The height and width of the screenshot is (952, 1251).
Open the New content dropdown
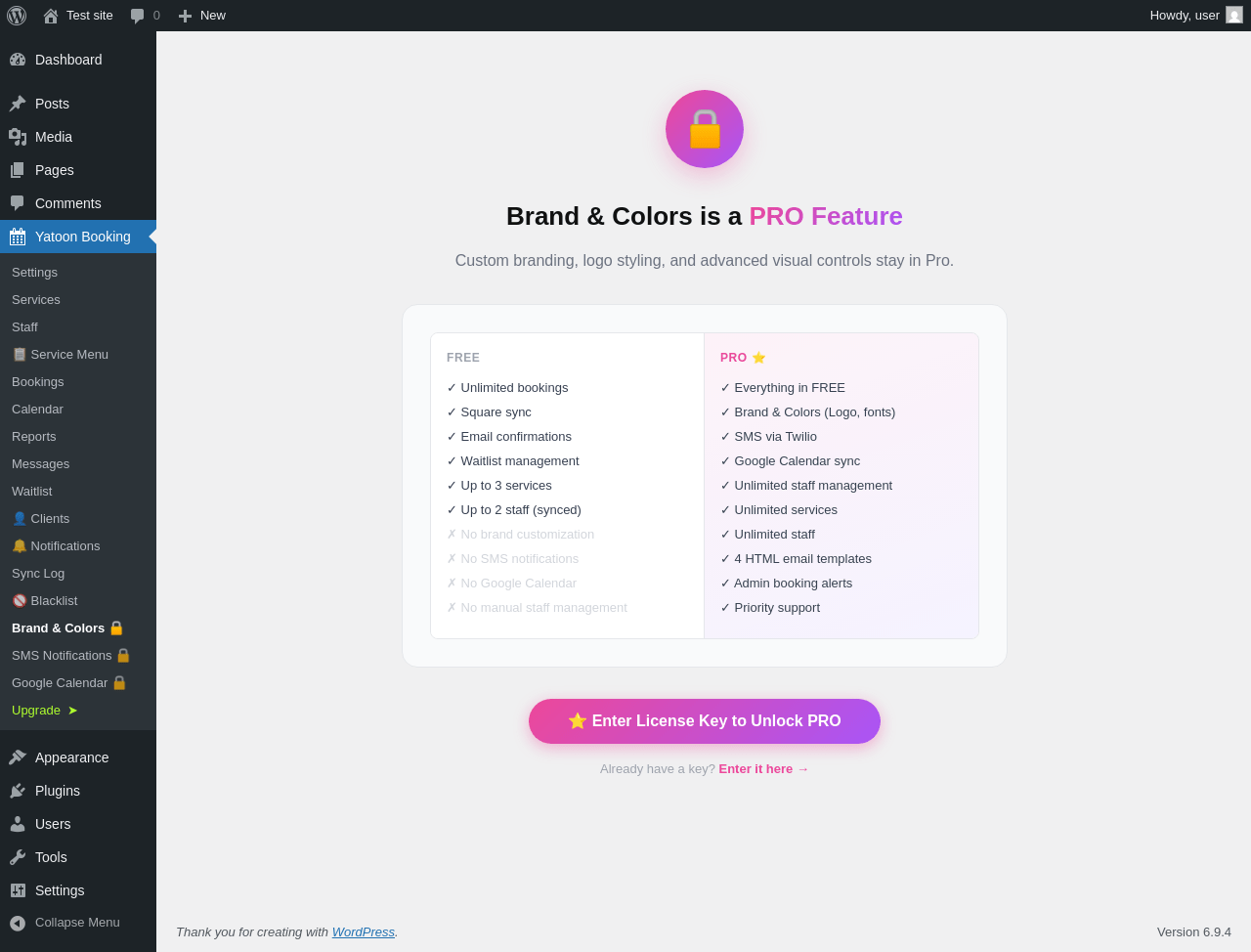coord(201,16)
